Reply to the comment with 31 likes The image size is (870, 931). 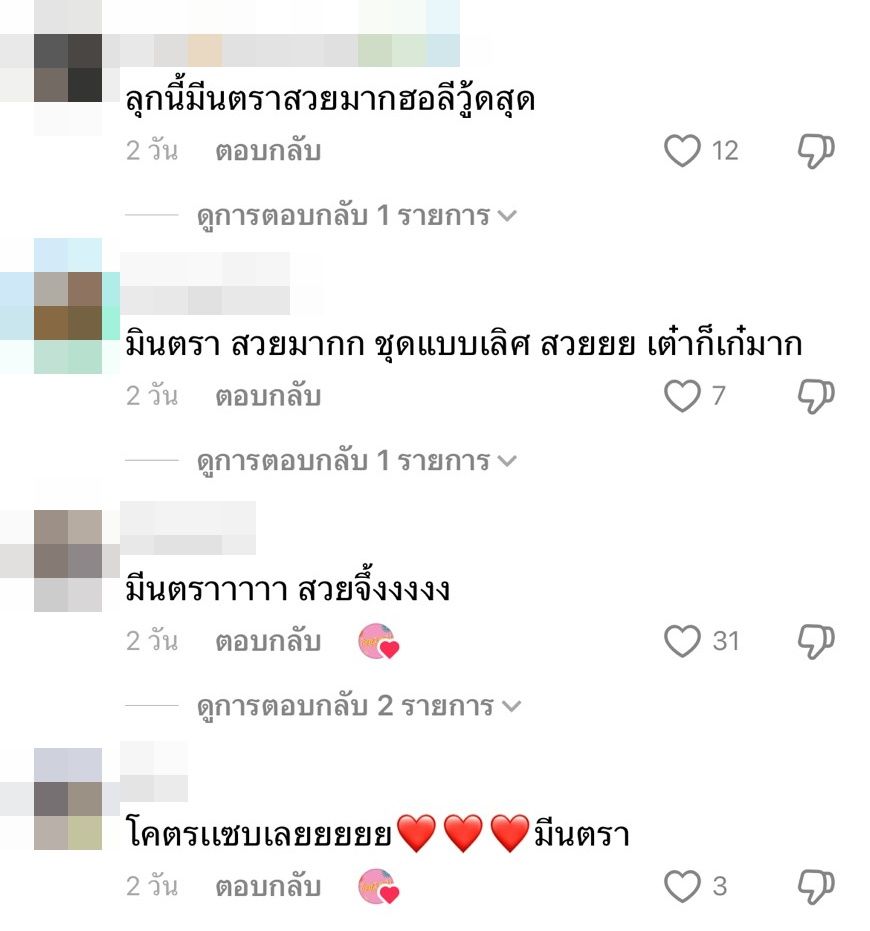coord(268,641)
